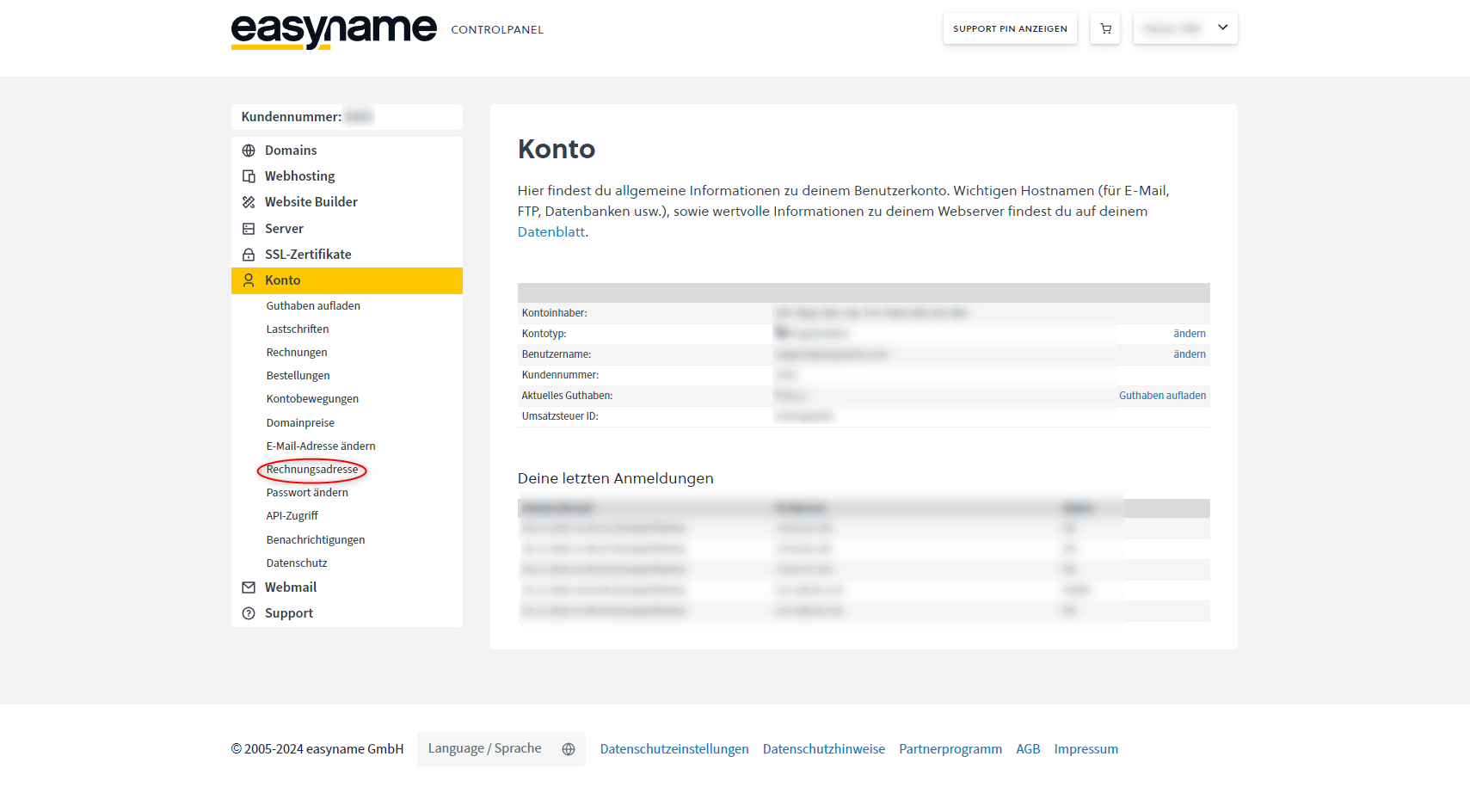Open Rechnungsadresse in the sidebar
Viewport: 1470px width, 812px height.
click(312, 470)
